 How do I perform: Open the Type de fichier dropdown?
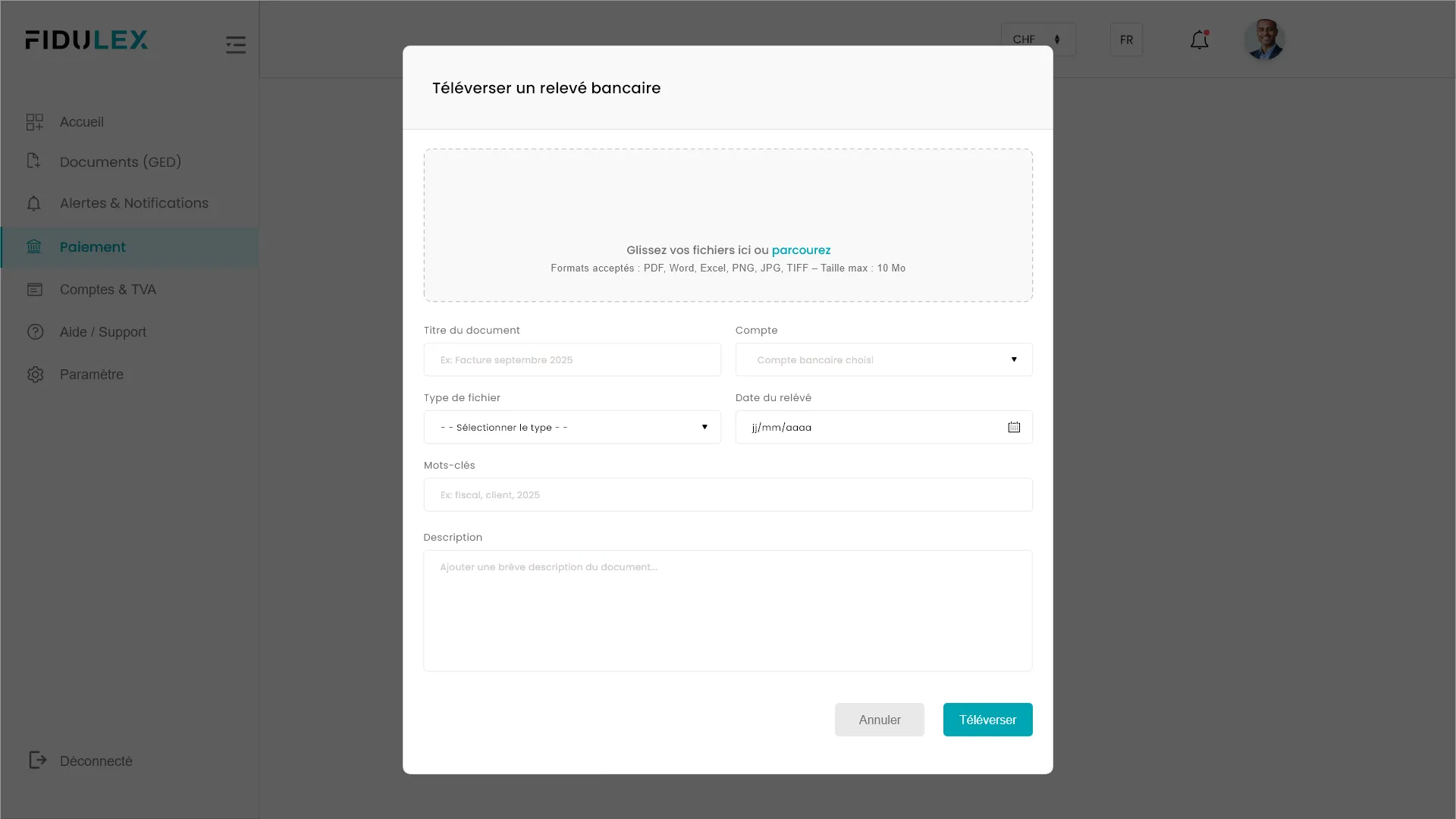tap(572, 428)
